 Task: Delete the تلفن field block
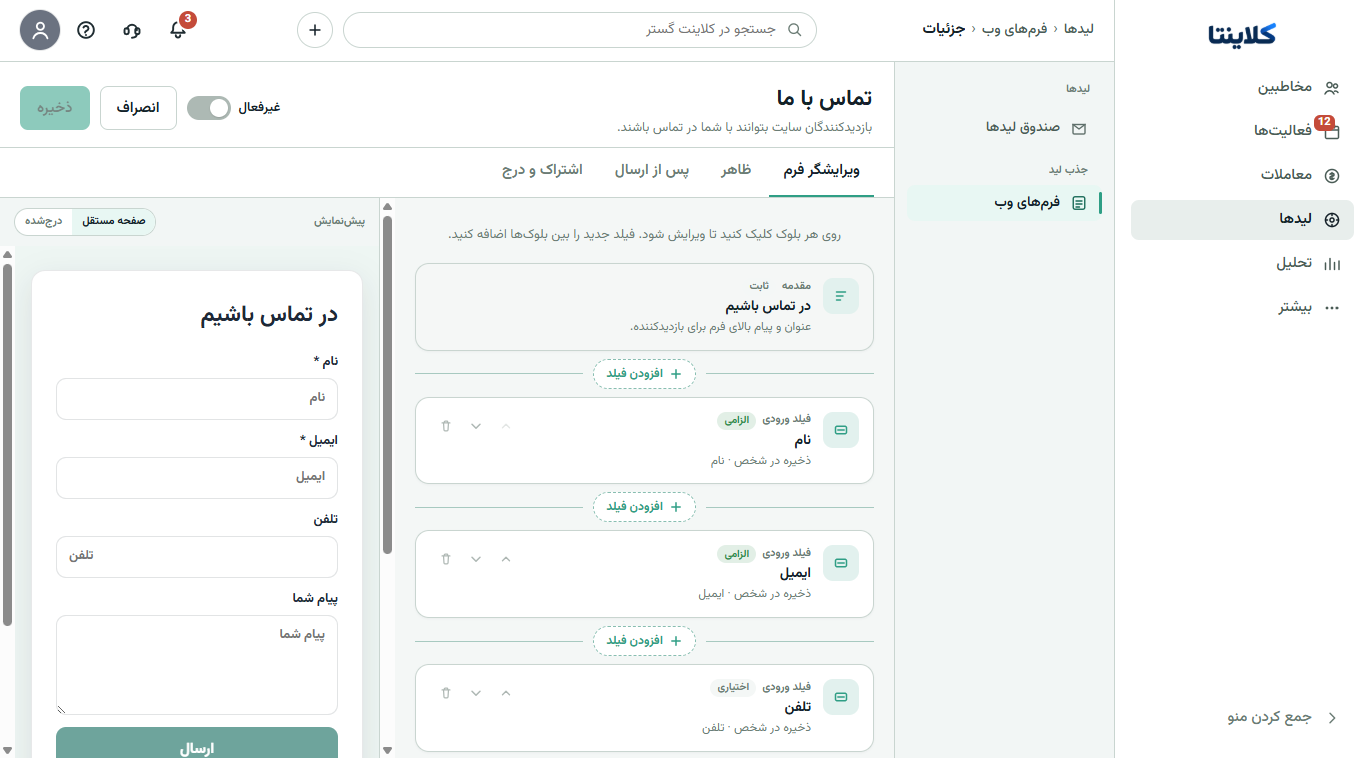point(446,693)
